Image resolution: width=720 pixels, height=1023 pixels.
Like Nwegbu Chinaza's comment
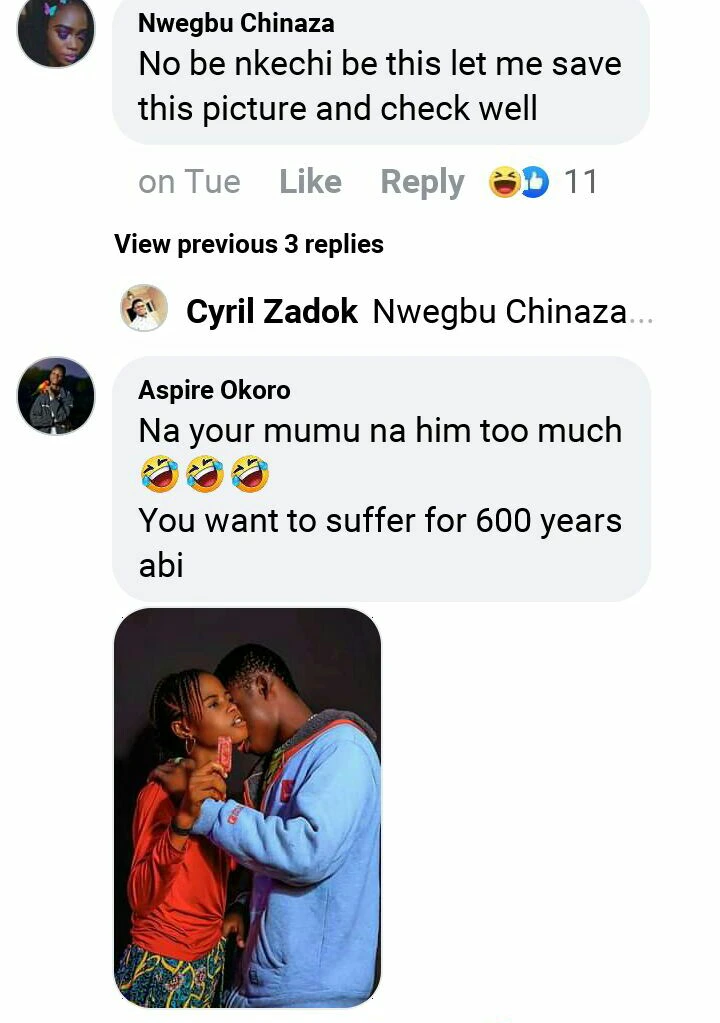(x=310, y=182)
